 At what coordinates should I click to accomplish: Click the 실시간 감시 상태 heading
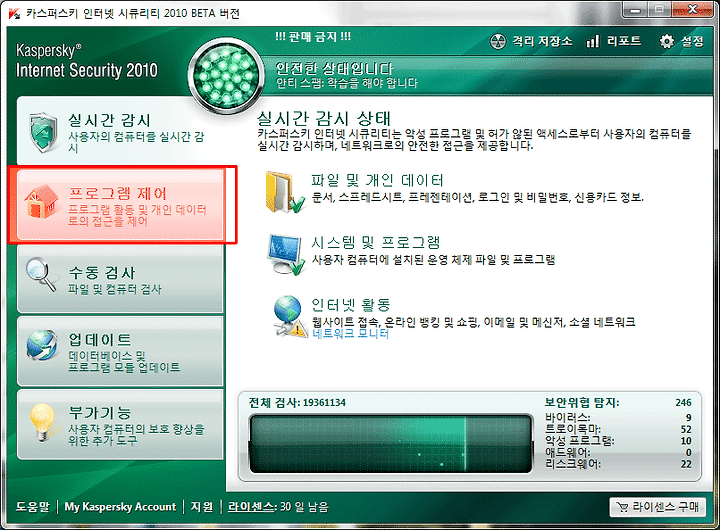click(x=324, y=118)
